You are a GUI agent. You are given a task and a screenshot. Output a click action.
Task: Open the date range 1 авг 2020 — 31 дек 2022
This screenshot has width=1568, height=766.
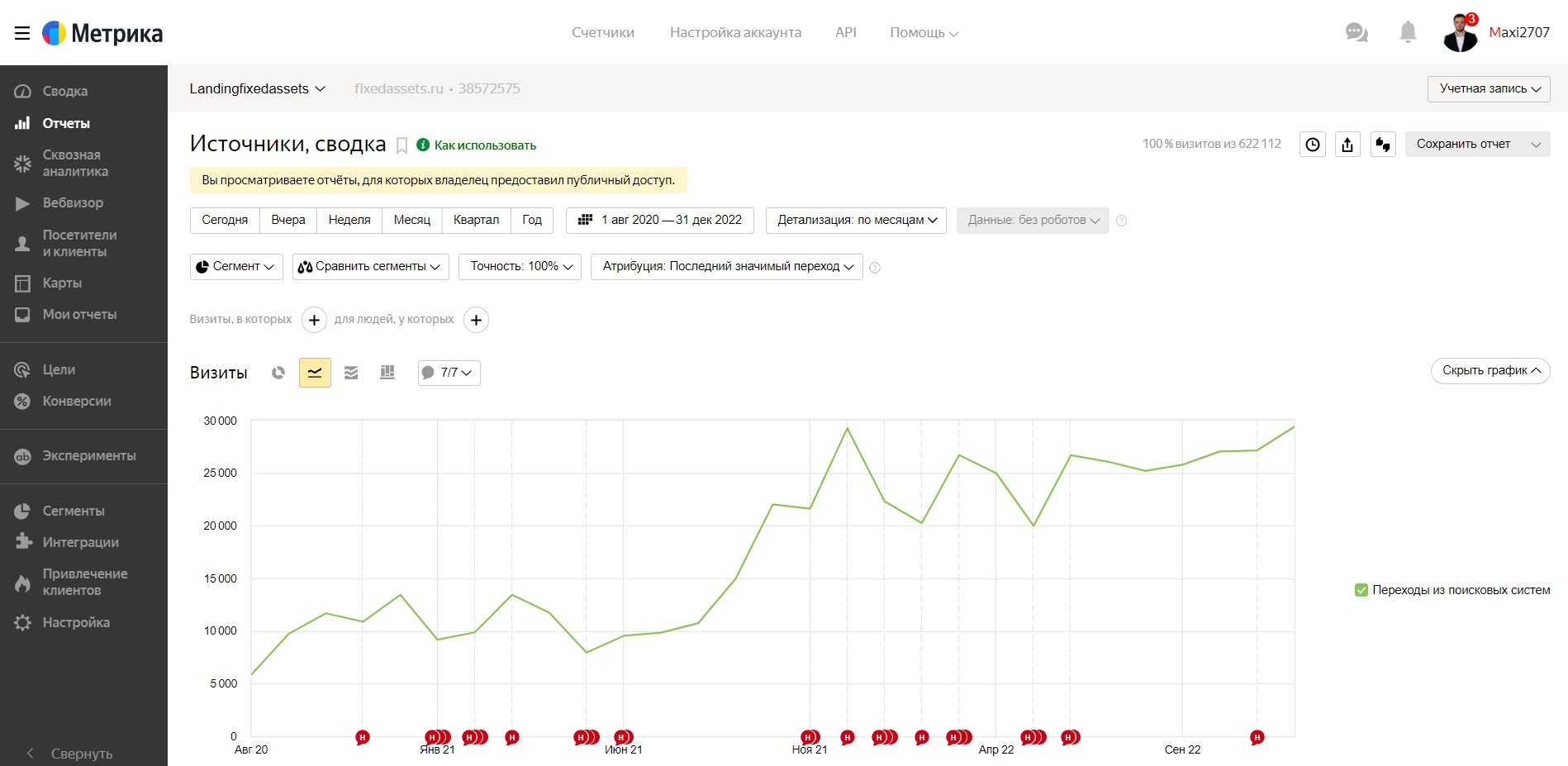coord(660,220)
